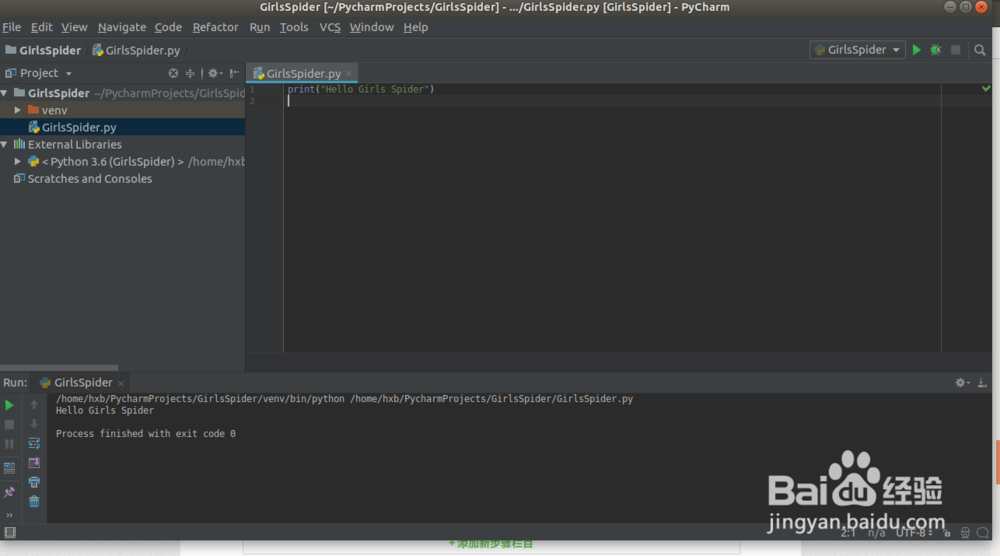Image resolution: width=1000 pixels, height=556 pixels.
Task: Click the down arrow in Run panel
Action: pos(34,423)
